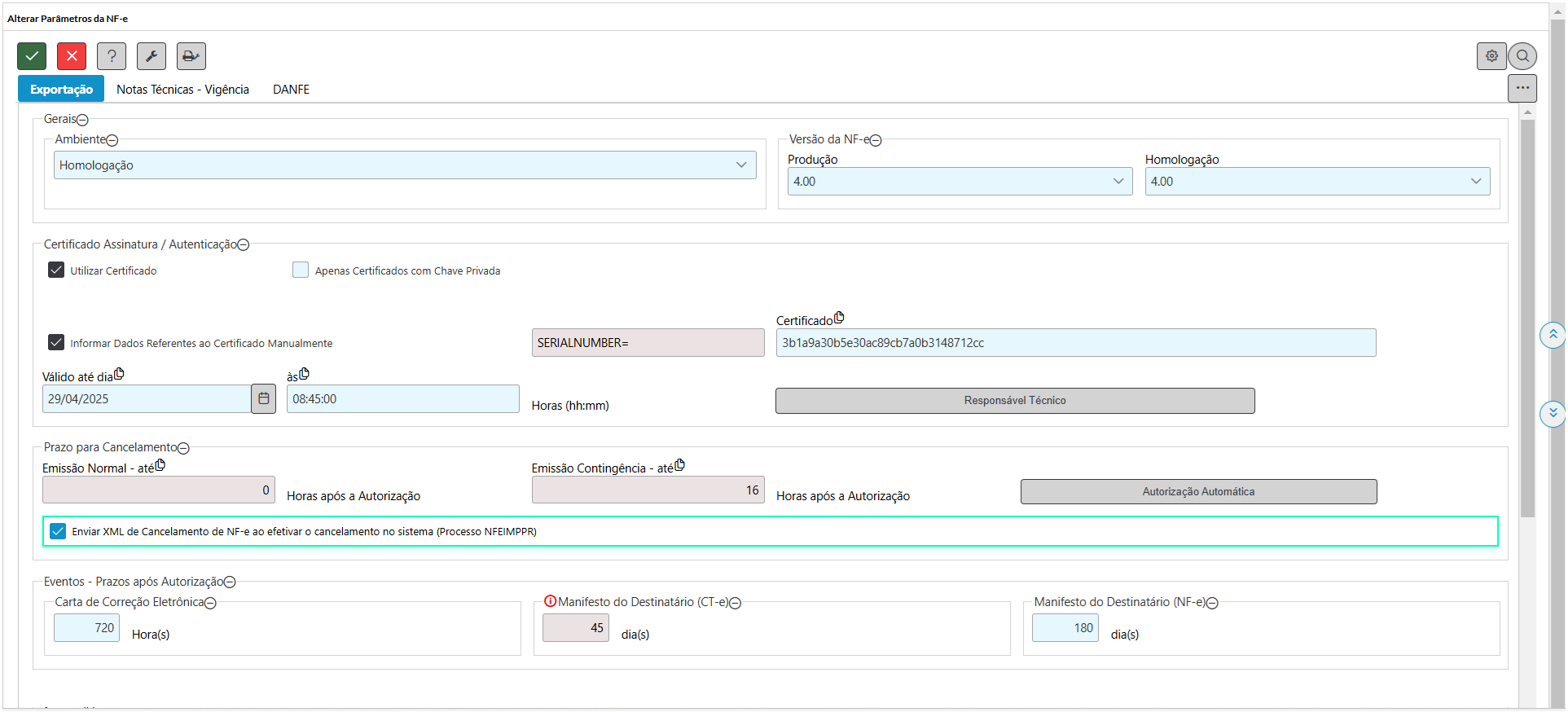
Task: Click the Autorização Automática button
Action: click(x=1198, y=492)
